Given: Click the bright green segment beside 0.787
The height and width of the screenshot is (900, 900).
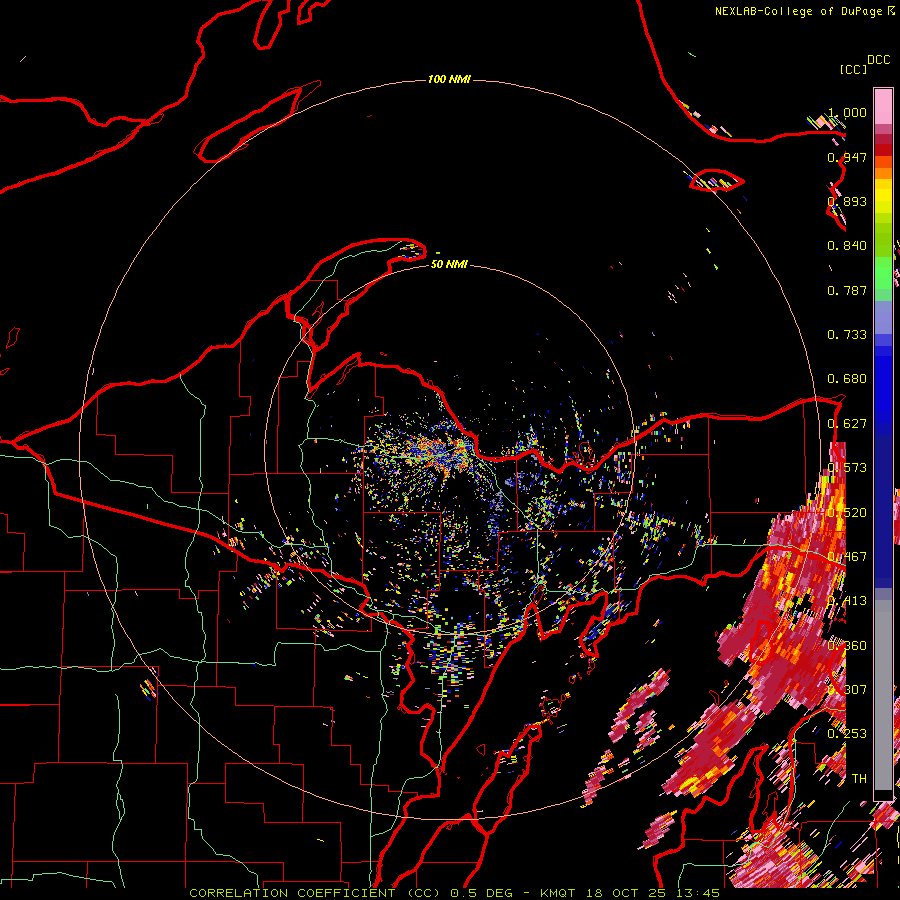Looking at the screenshot, I should [883, 278].
